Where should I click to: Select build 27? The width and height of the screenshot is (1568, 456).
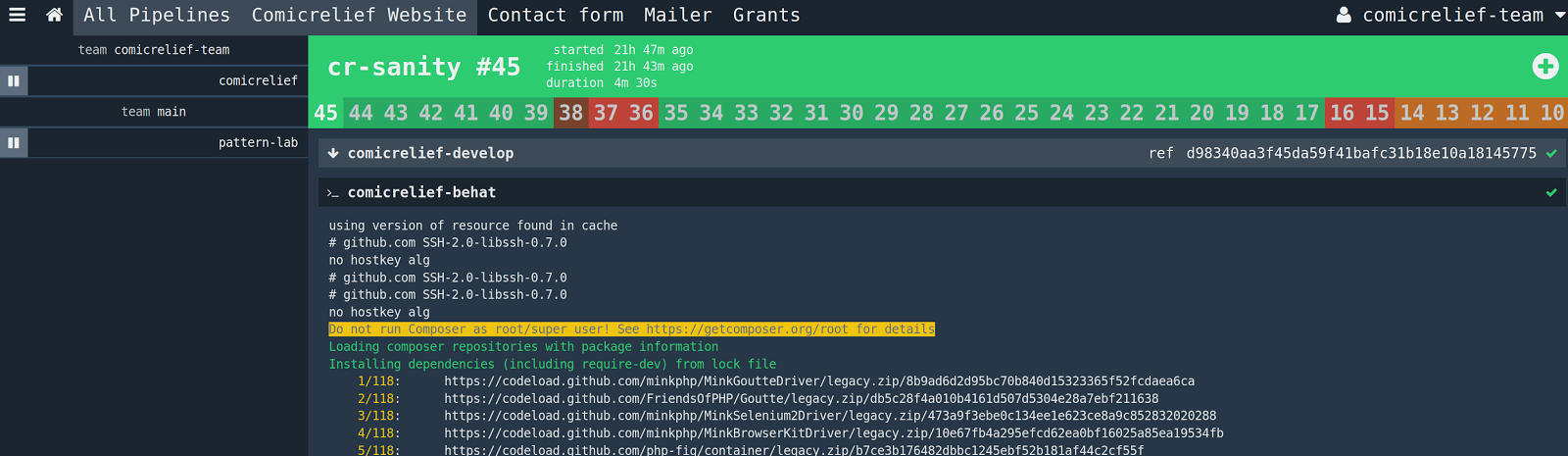coord(957,113)
